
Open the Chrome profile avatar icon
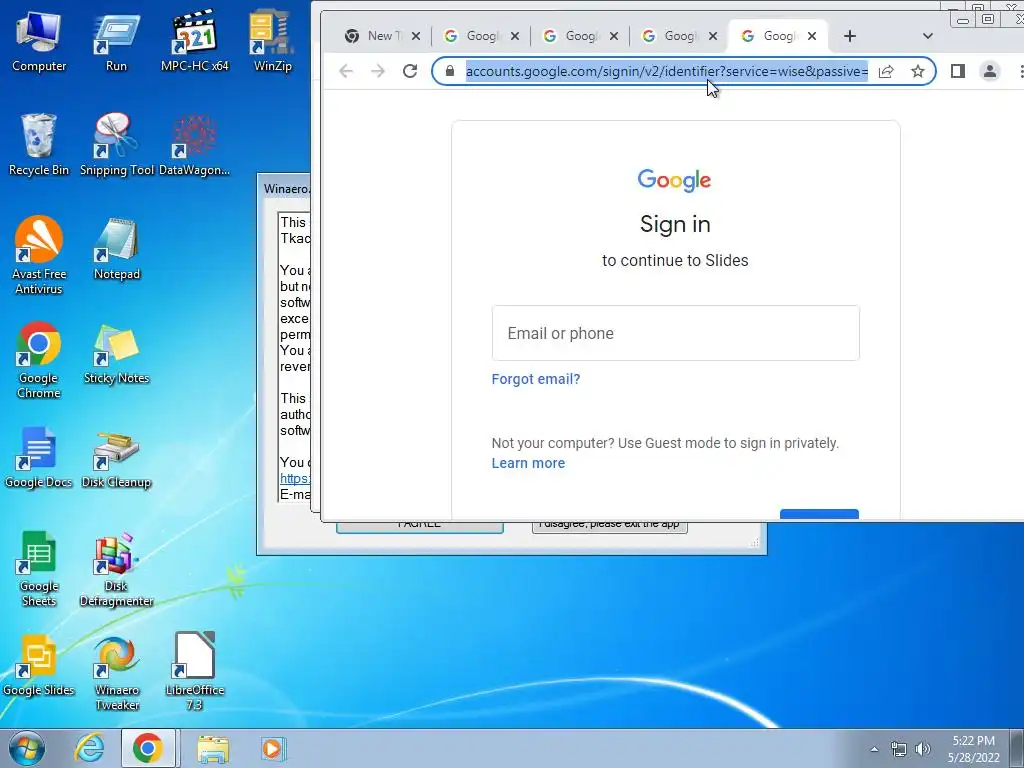990,71
